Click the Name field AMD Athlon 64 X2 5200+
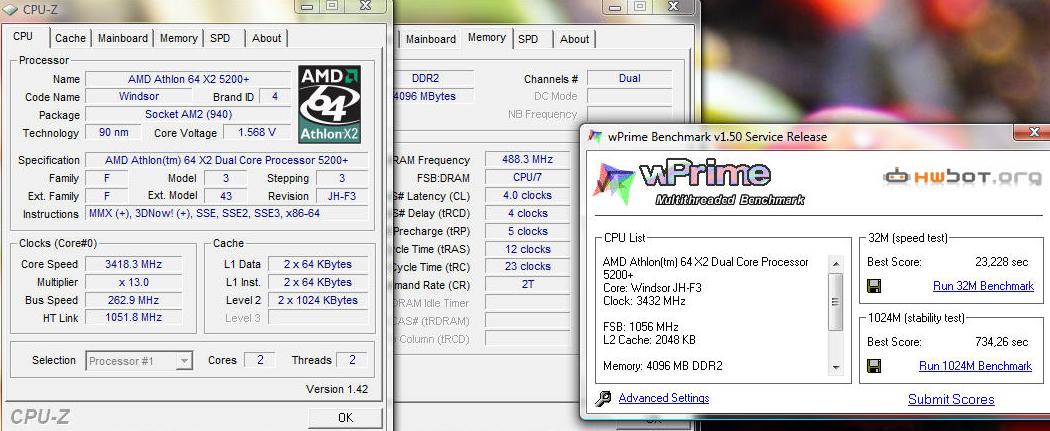 188,79
